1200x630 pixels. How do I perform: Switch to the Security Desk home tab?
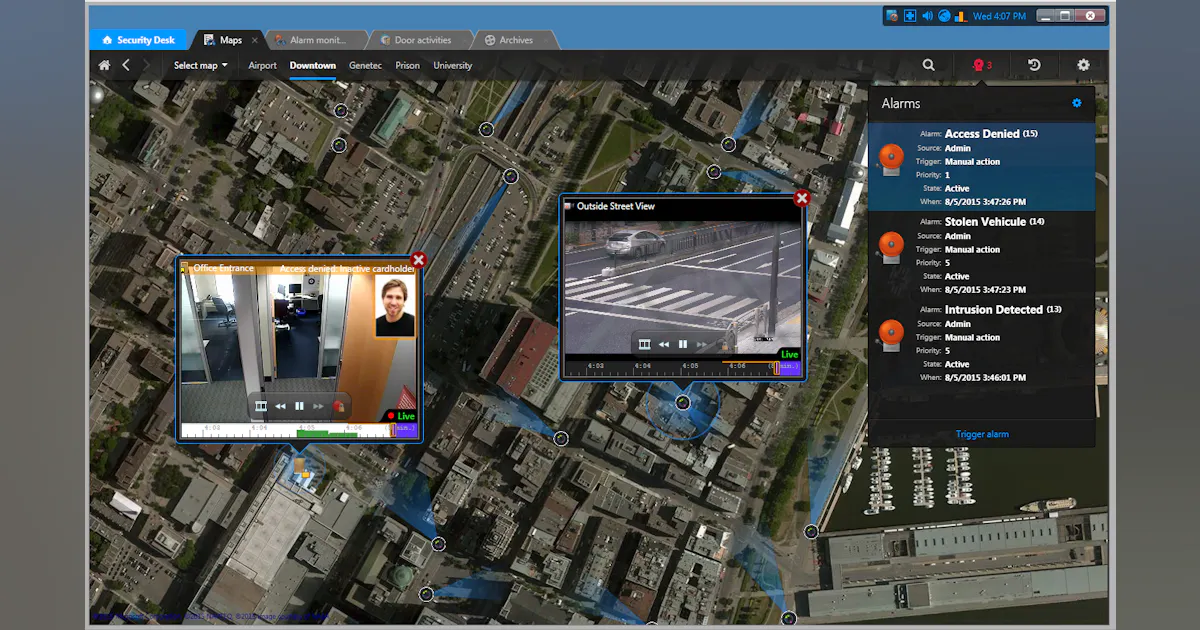pos(138,40)
